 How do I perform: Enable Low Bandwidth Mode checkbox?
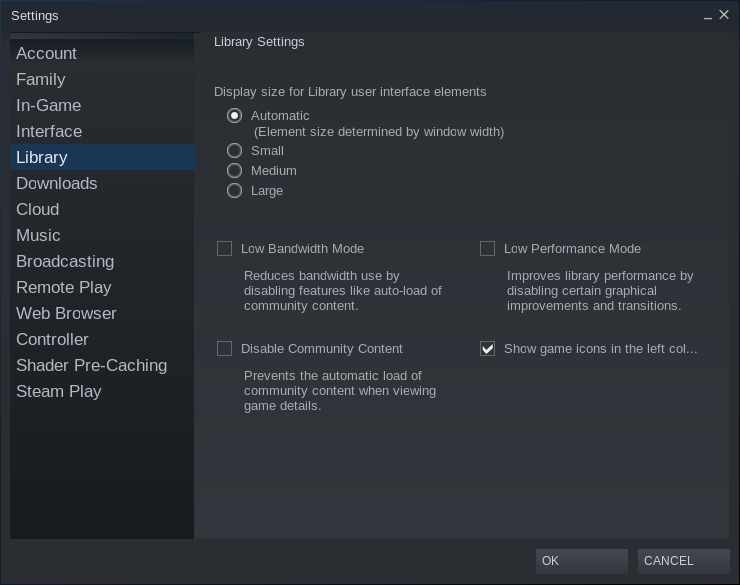pyautogui.click(x=225, y=249)
